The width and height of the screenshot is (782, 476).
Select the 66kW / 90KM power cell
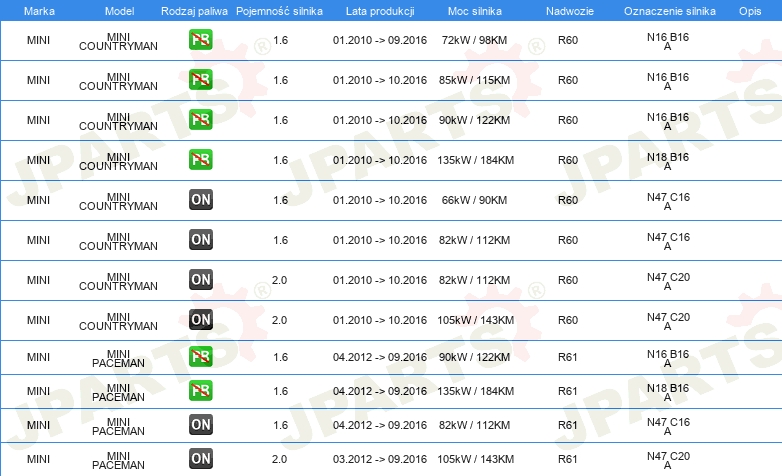pyautogui.click(x=474, y=200)
